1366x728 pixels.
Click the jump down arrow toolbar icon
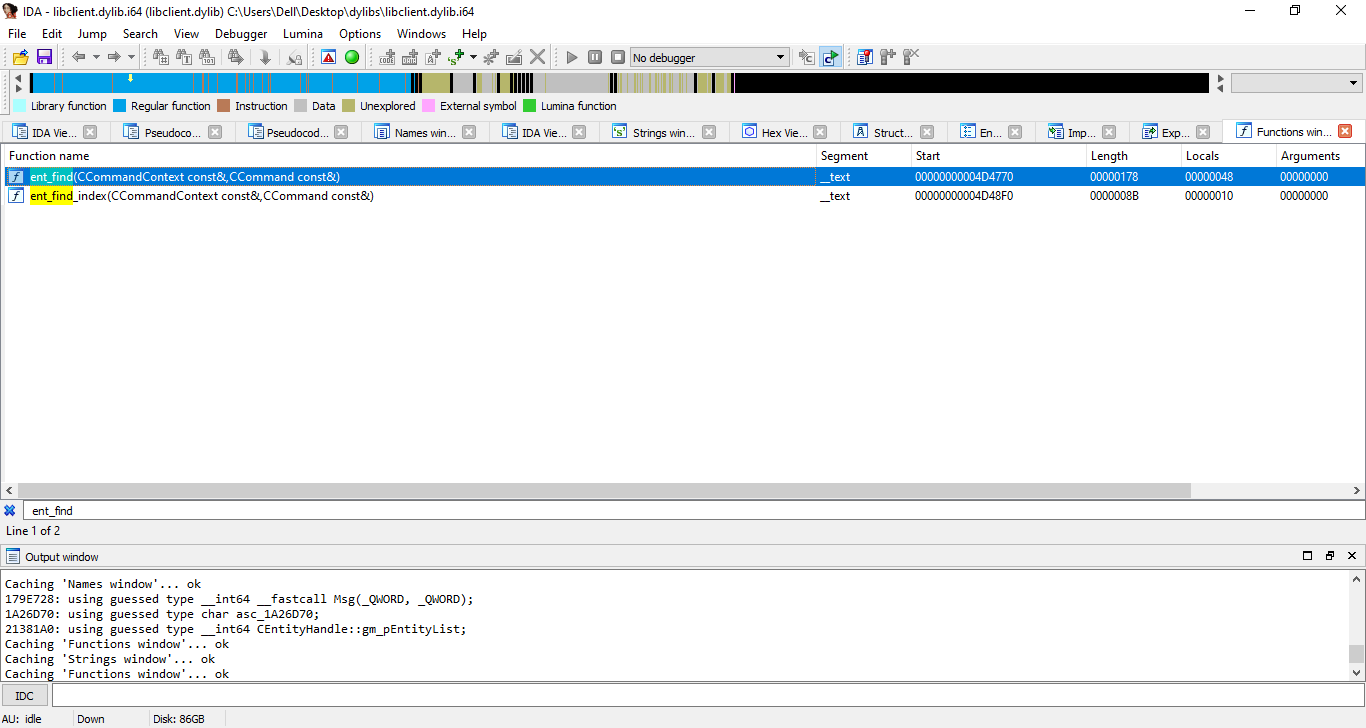pyautogui.click(x=265, y=57)
